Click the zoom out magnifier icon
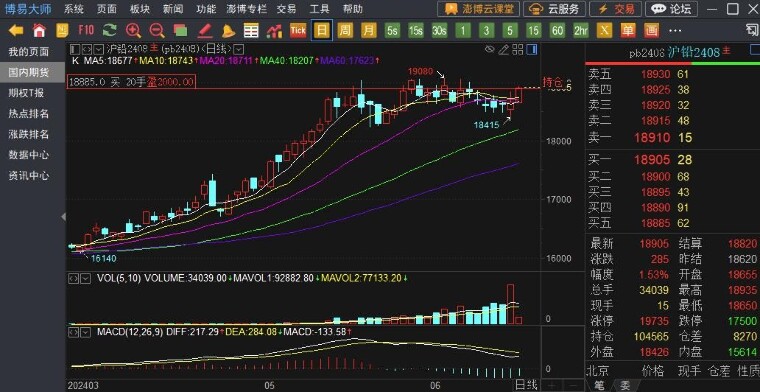This screenshot has width=760, height=392. (x=157, y=31)
